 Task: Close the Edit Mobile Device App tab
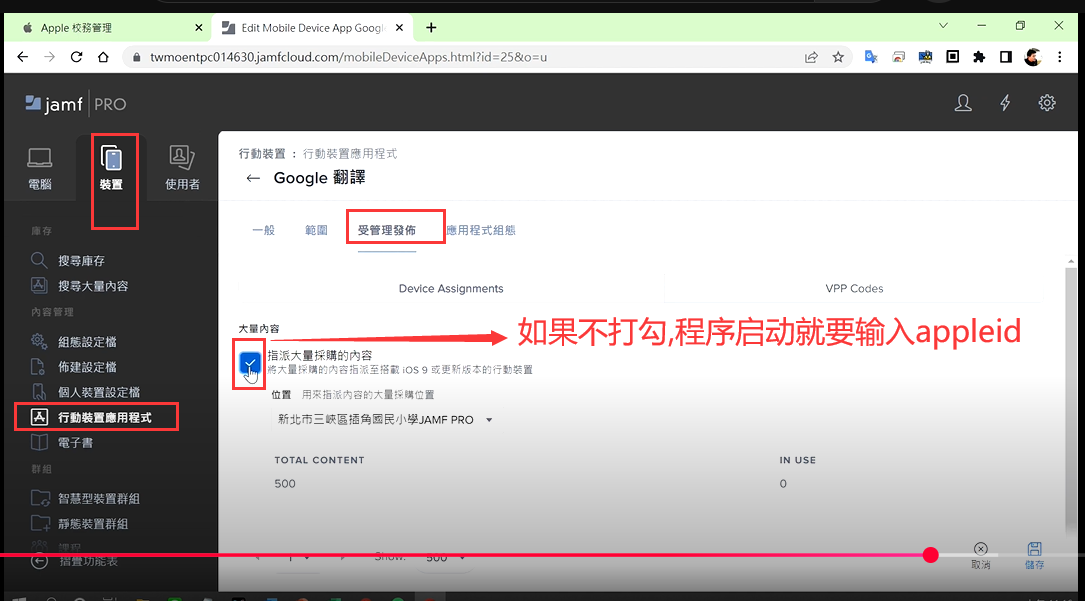[x=399, y=28]
